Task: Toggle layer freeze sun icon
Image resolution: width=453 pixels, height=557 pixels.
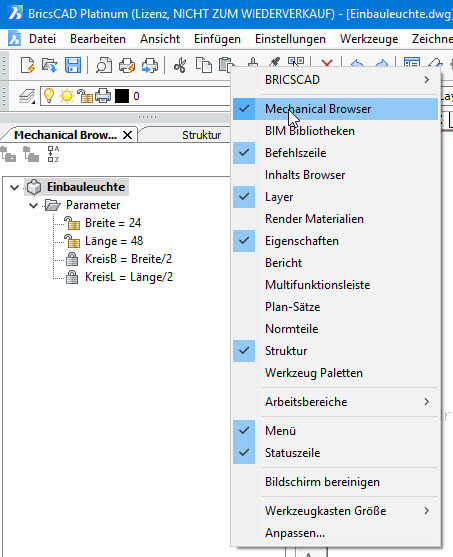Action: [x=67, y=96]
